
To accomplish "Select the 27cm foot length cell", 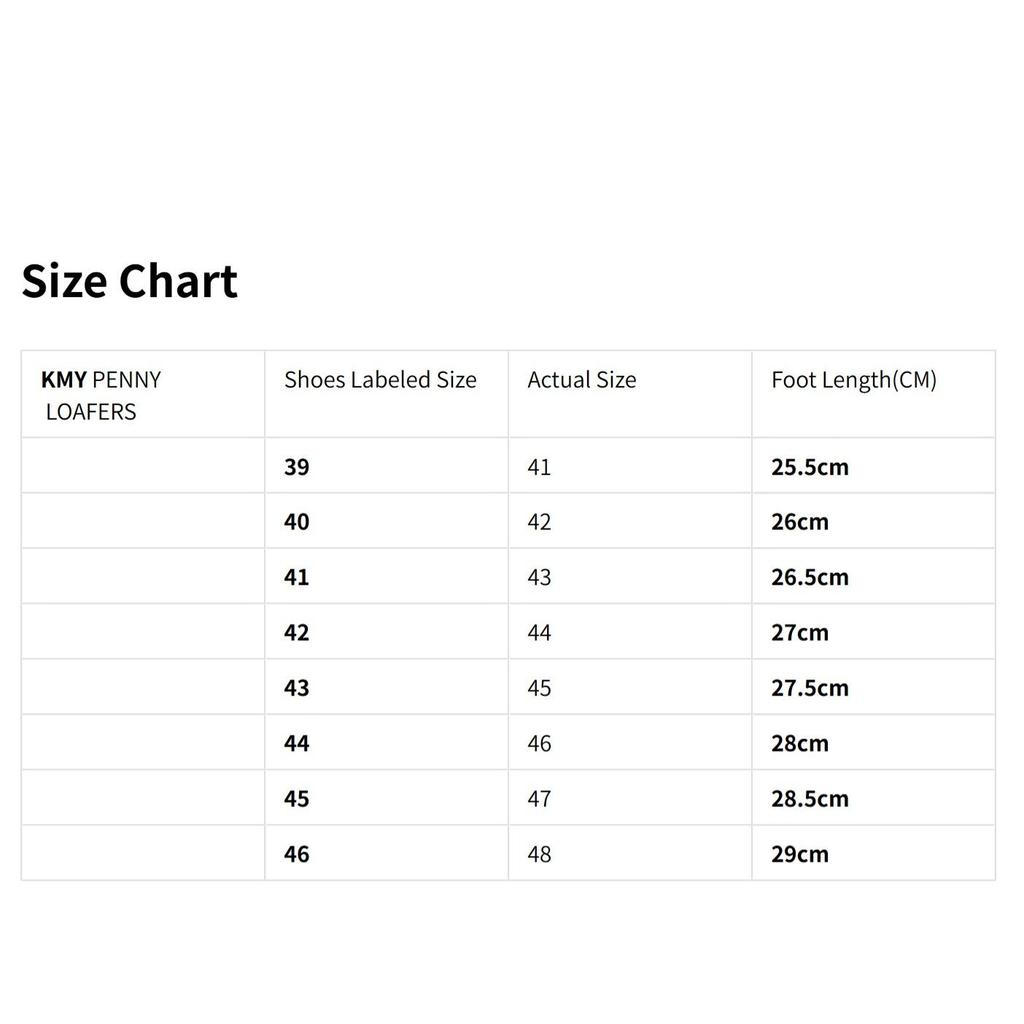I will click(800, 633).
